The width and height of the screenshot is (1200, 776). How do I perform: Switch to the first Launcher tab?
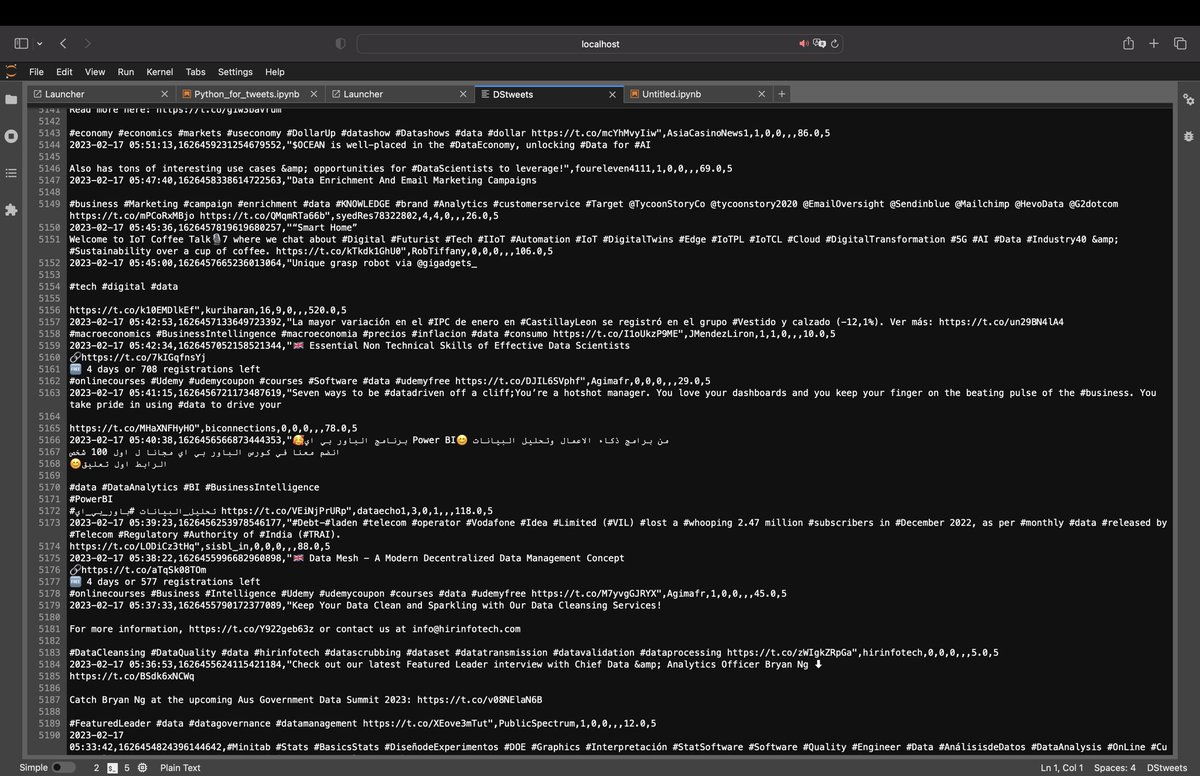[x=99, y=94]
